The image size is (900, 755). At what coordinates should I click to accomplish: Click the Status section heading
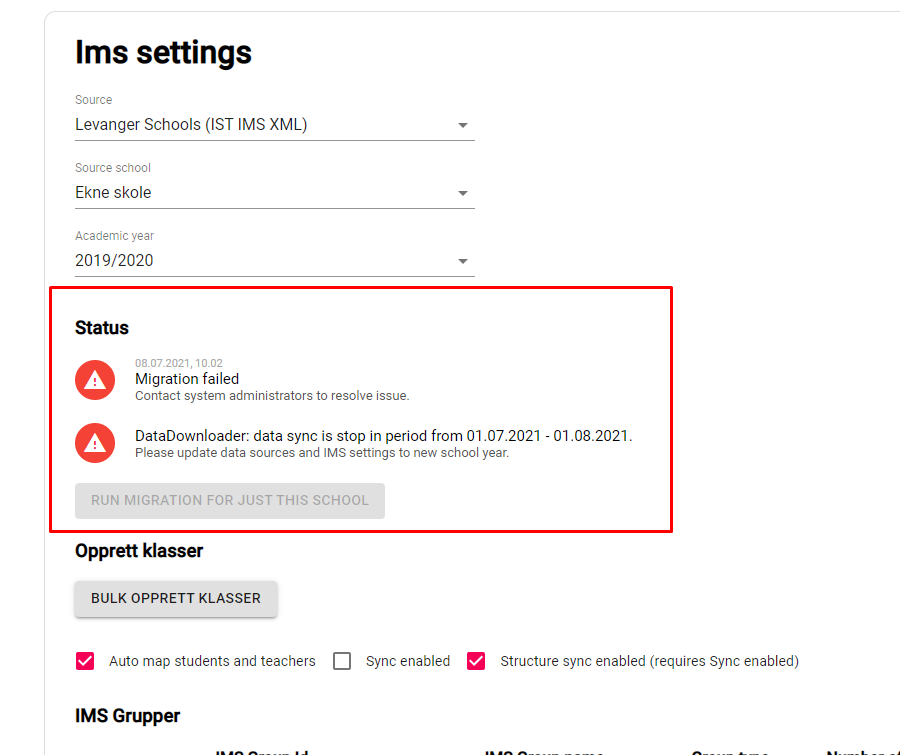(102, 328)
